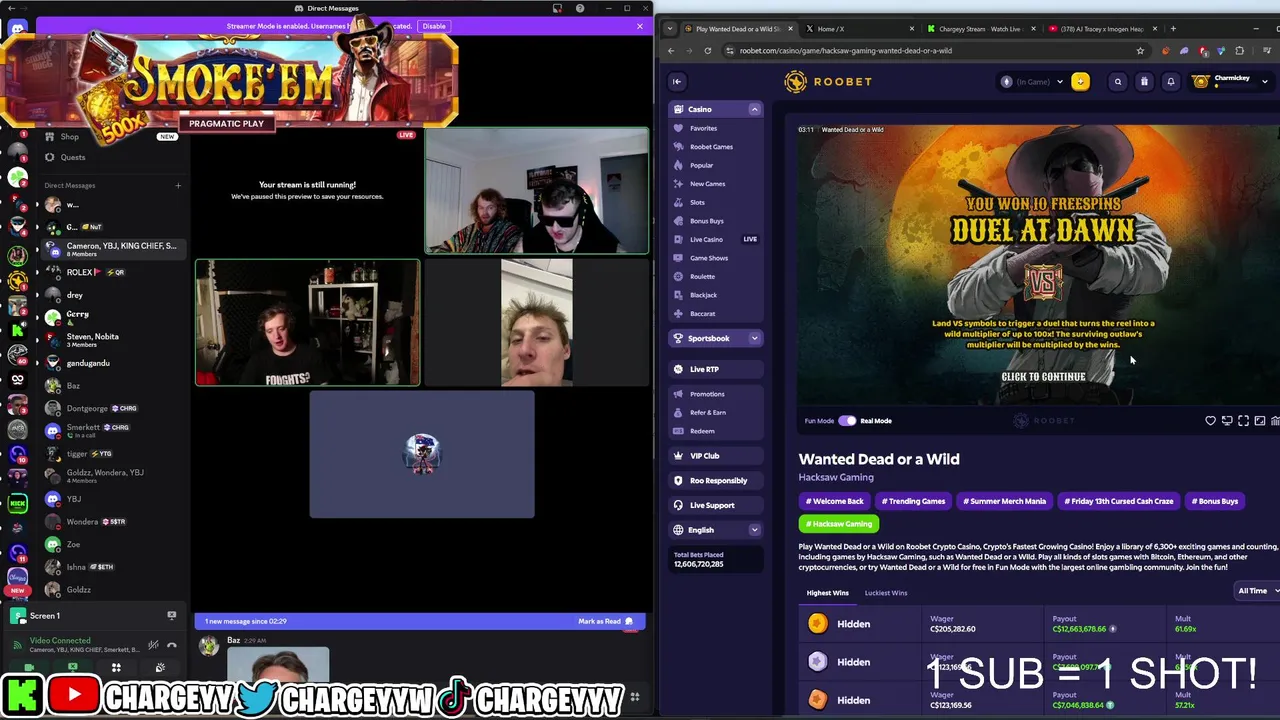Click the yellow deposit wallet button
This screenshot has height=720, width=1280.
coord(1080,82)
